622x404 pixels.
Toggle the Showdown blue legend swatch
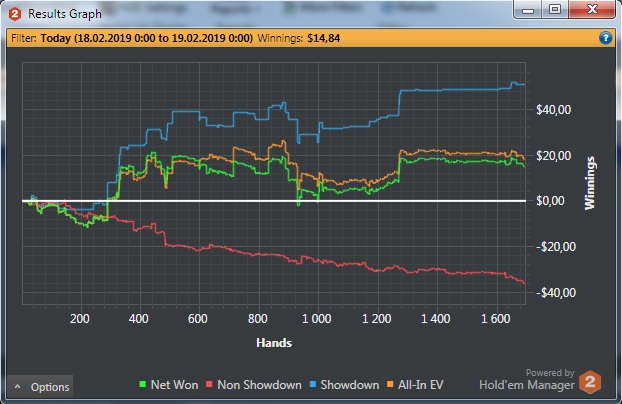coord(313,384)
